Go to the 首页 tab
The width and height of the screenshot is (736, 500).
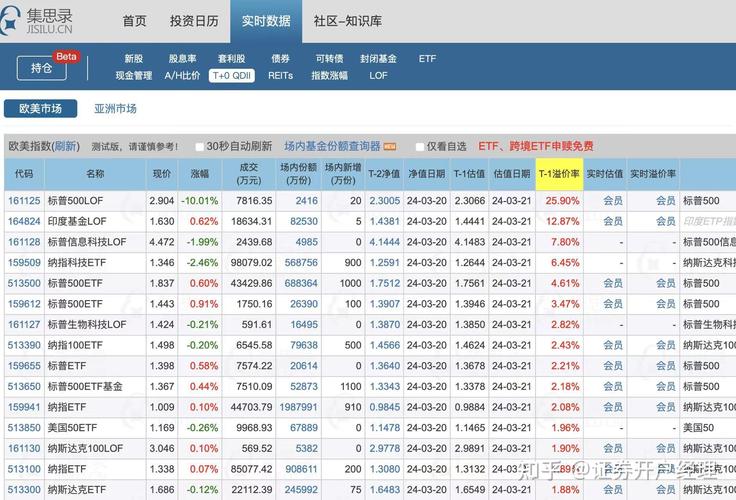135,21
